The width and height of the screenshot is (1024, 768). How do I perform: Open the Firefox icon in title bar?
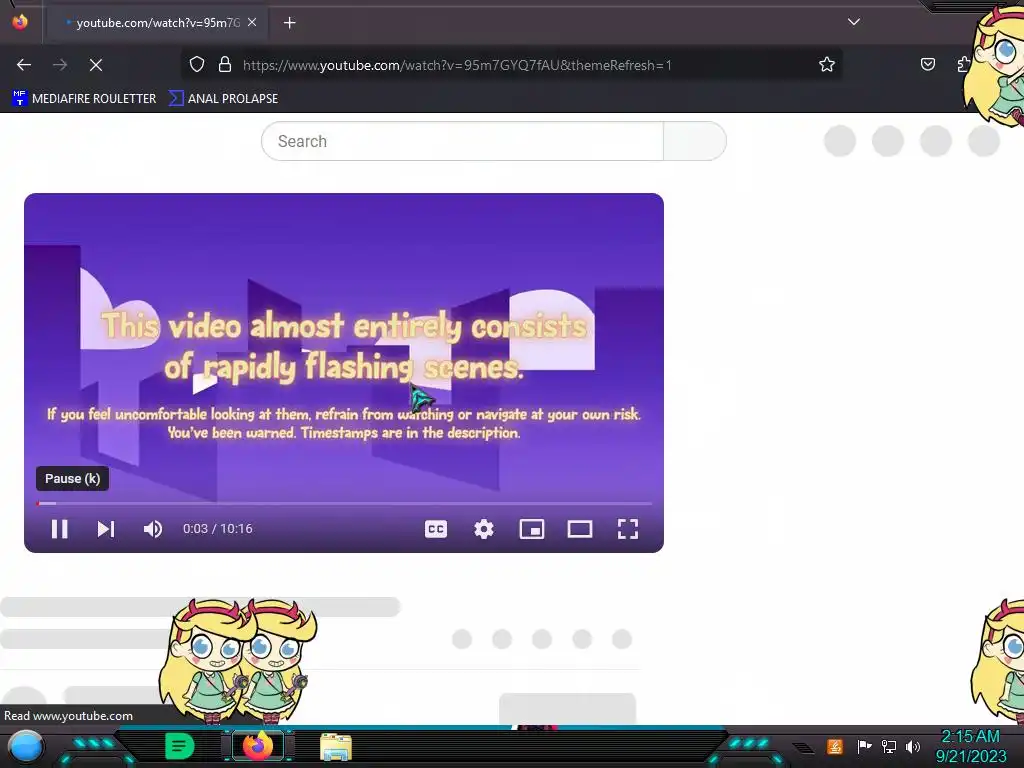point(20,22)
